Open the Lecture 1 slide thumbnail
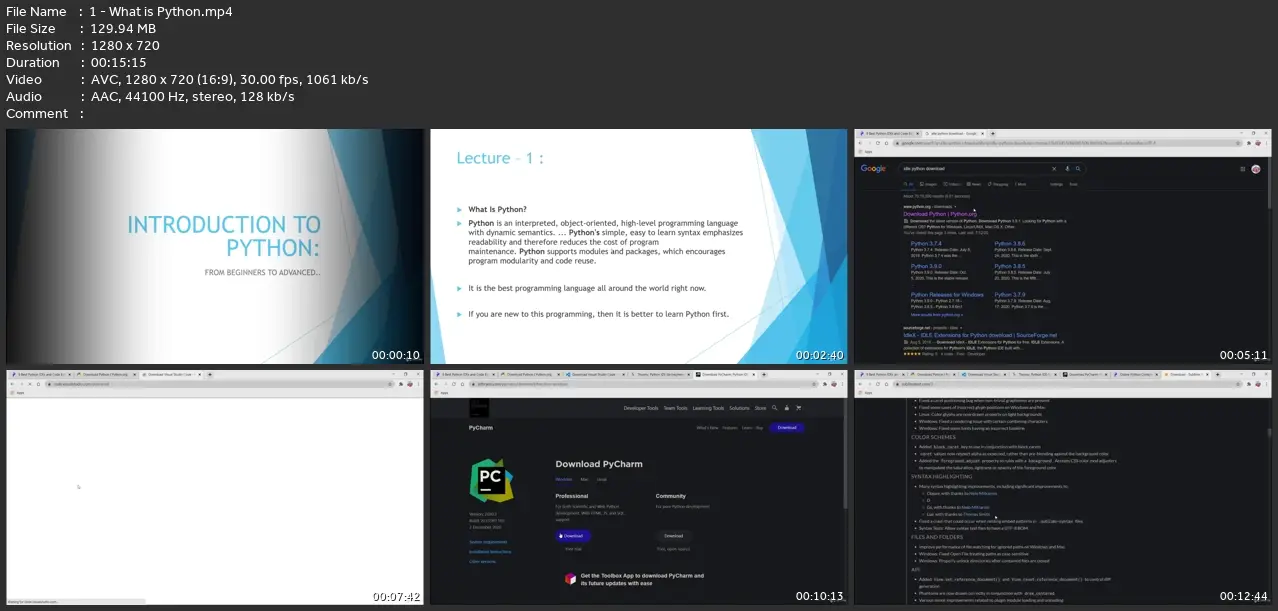 [638, 246]
